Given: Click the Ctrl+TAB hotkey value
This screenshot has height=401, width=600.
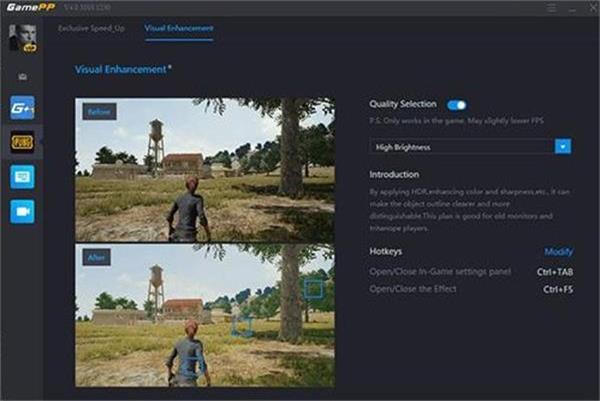Looking at the screenshot, I should (x=555, y=272).
